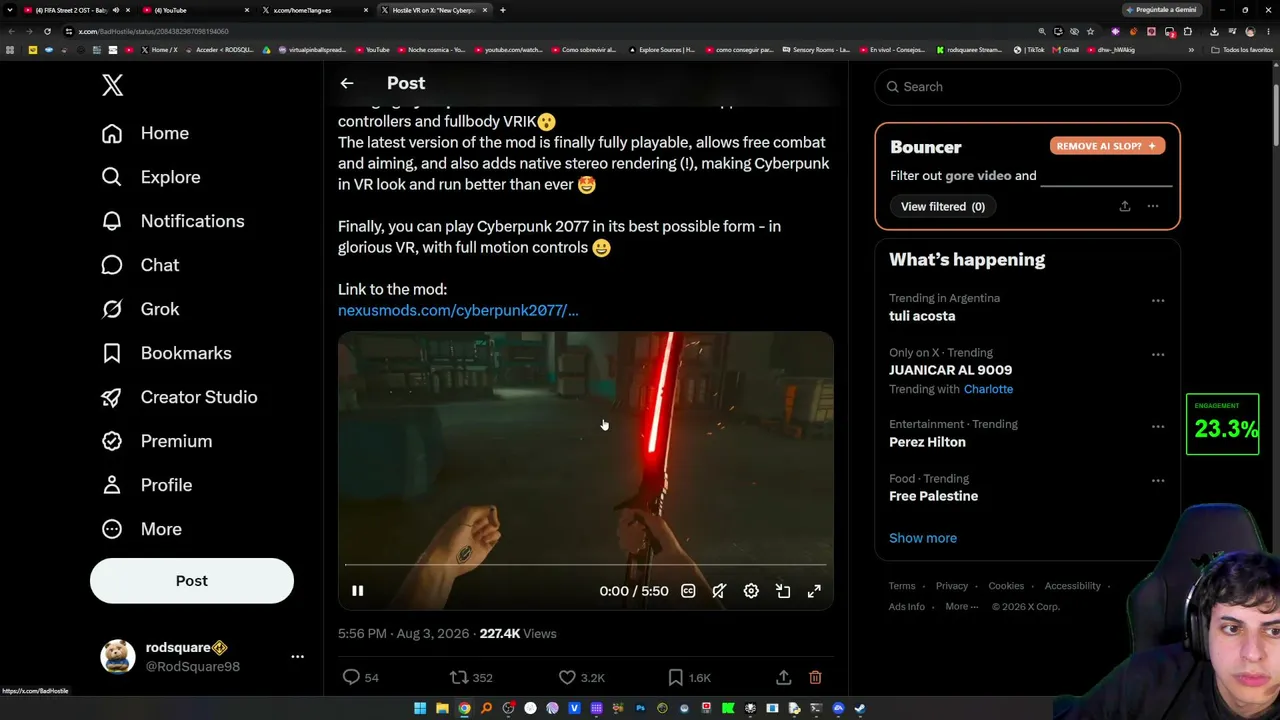Click Show more under What's happening
Image resolution: width=1280 pixels, height=720 pixels.
click(x=923, y=538)
